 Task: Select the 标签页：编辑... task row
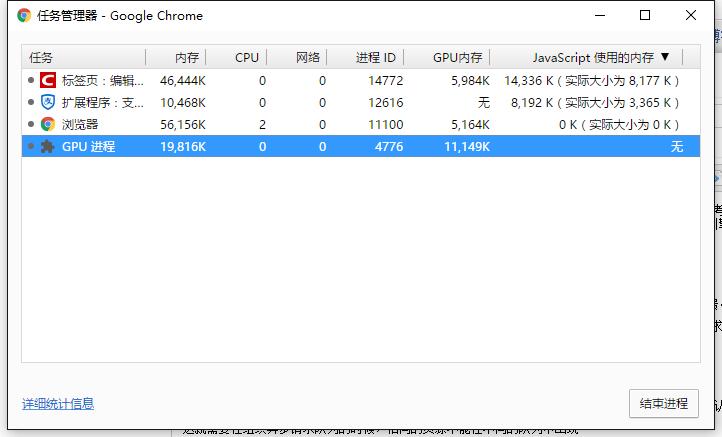361,81
